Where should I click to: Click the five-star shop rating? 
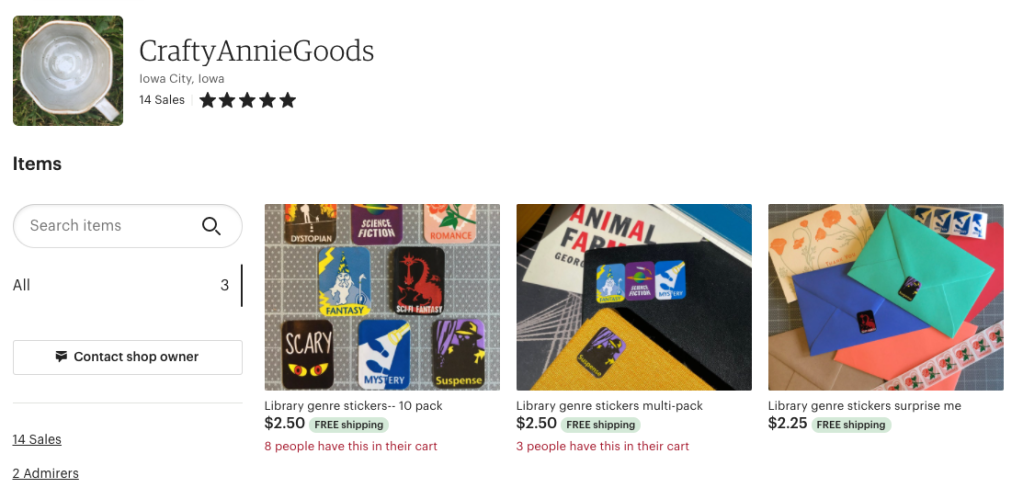(x=248, y=100)
